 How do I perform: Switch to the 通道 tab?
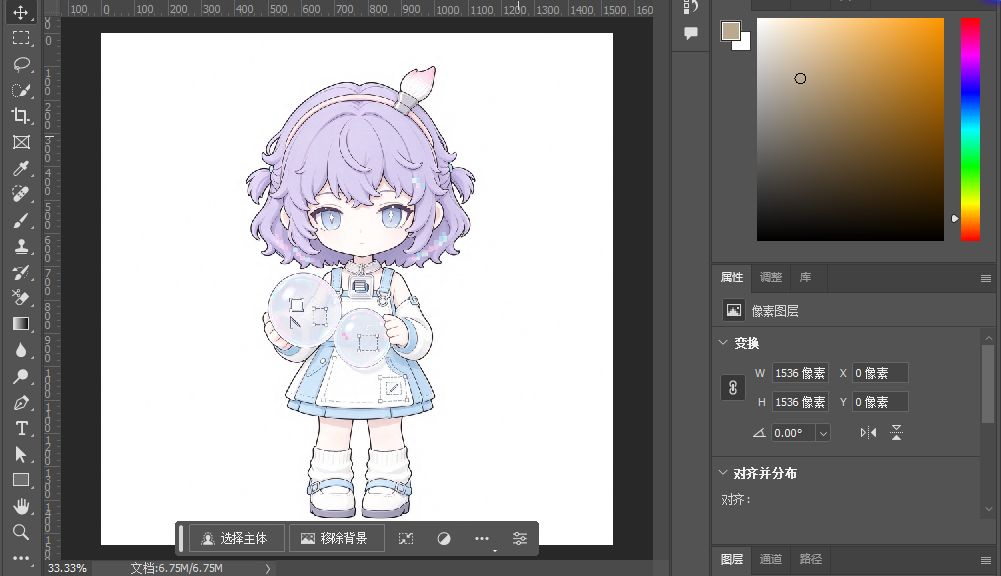click(771, 559)
